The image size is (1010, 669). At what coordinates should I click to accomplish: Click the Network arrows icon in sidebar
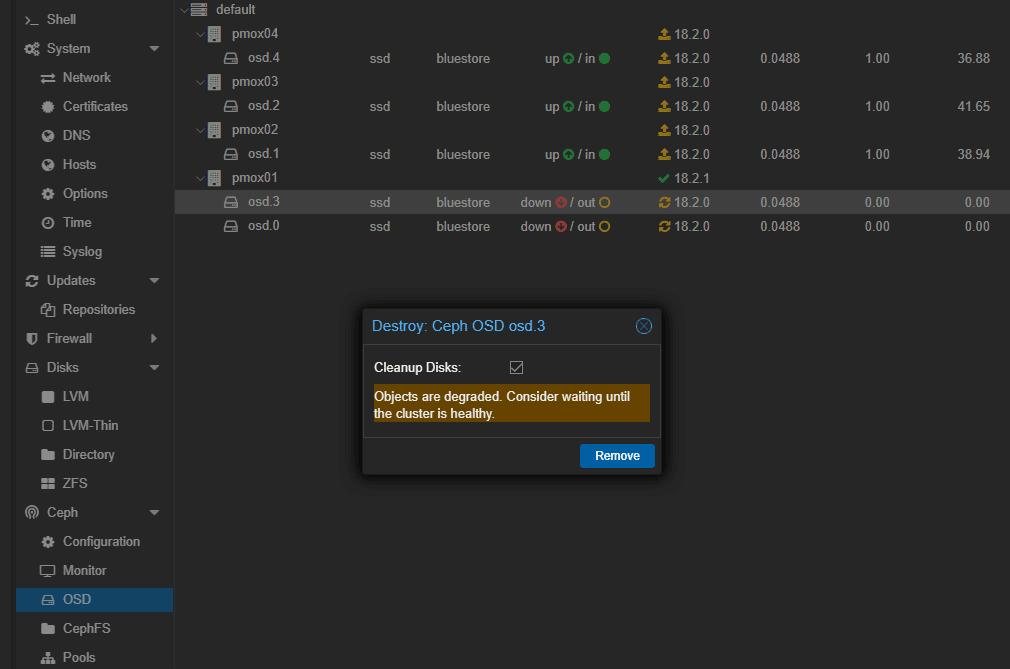pos(48,78)
